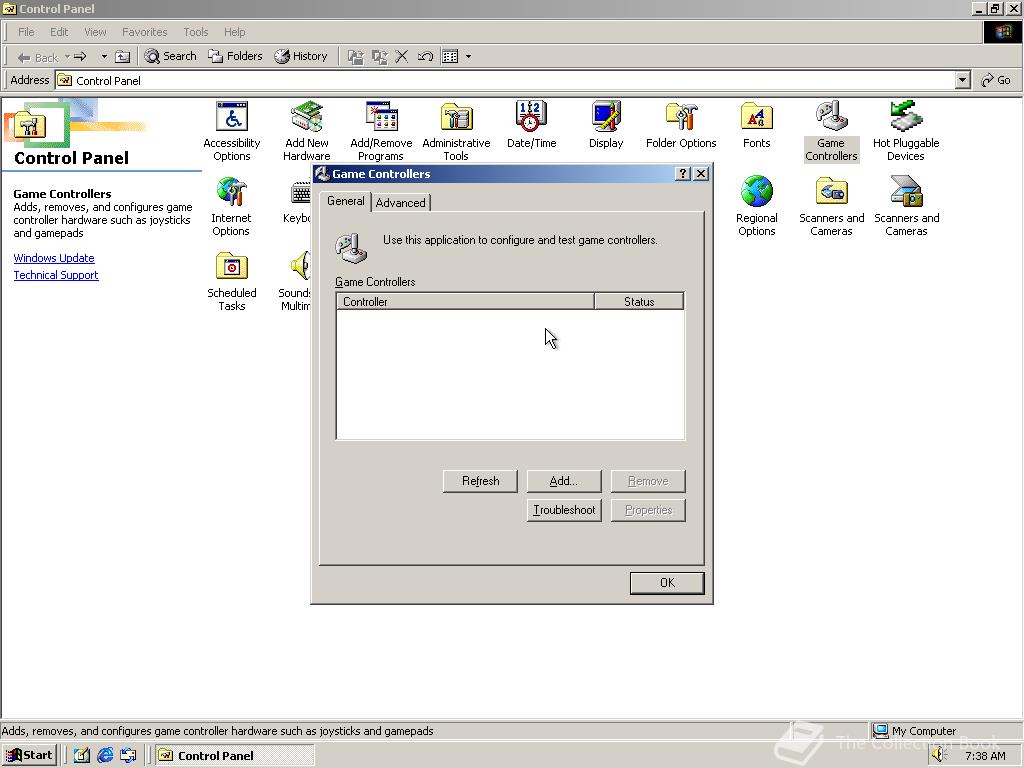Click OK in Game Controllers dialog

click(x=667, y=583)
